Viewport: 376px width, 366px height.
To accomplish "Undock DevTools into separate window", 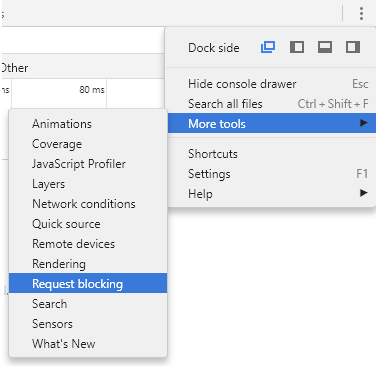I will [268, 47].
